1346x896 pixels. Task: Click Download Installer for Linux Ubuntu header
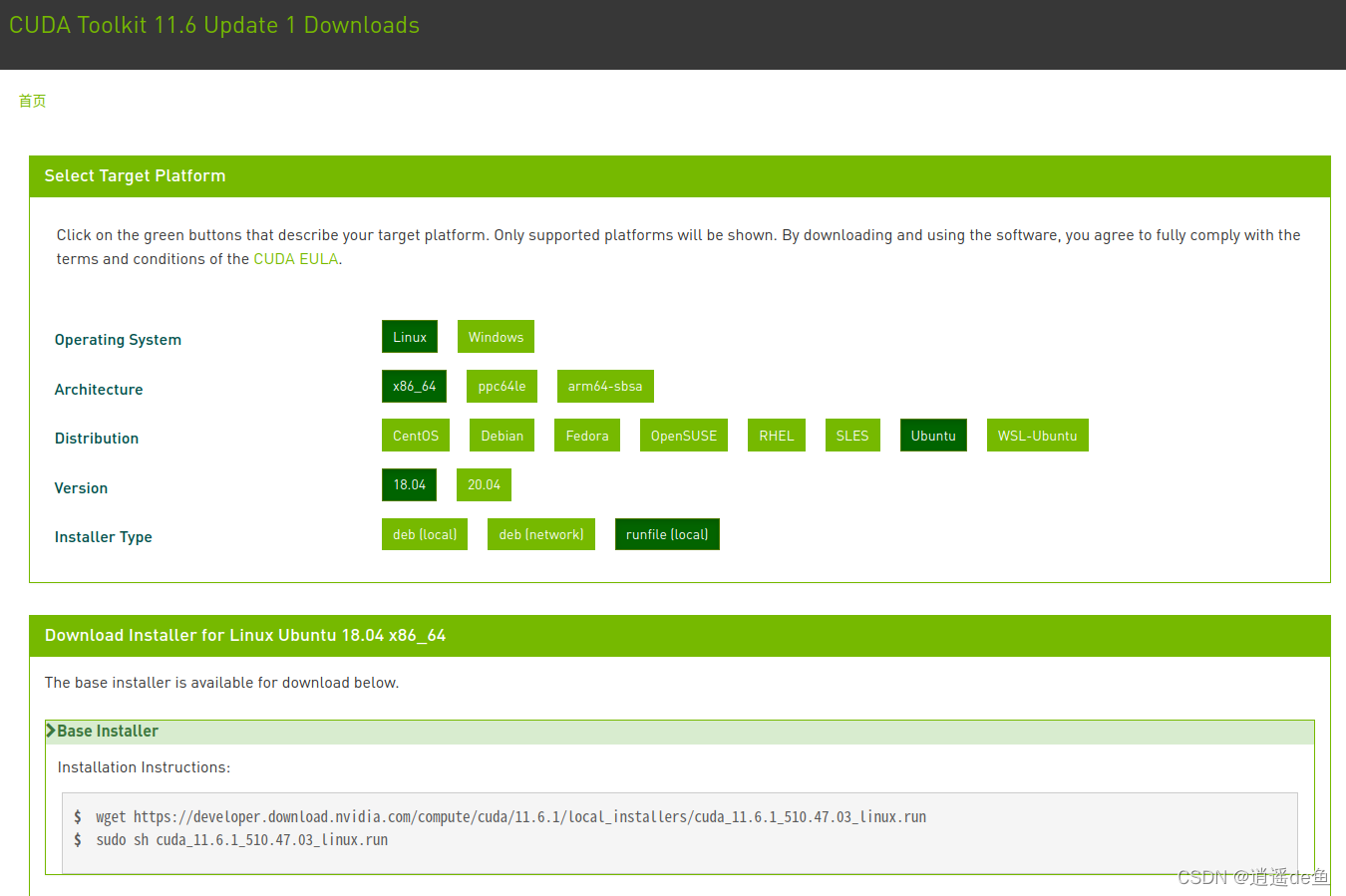[x=680, y=636]
